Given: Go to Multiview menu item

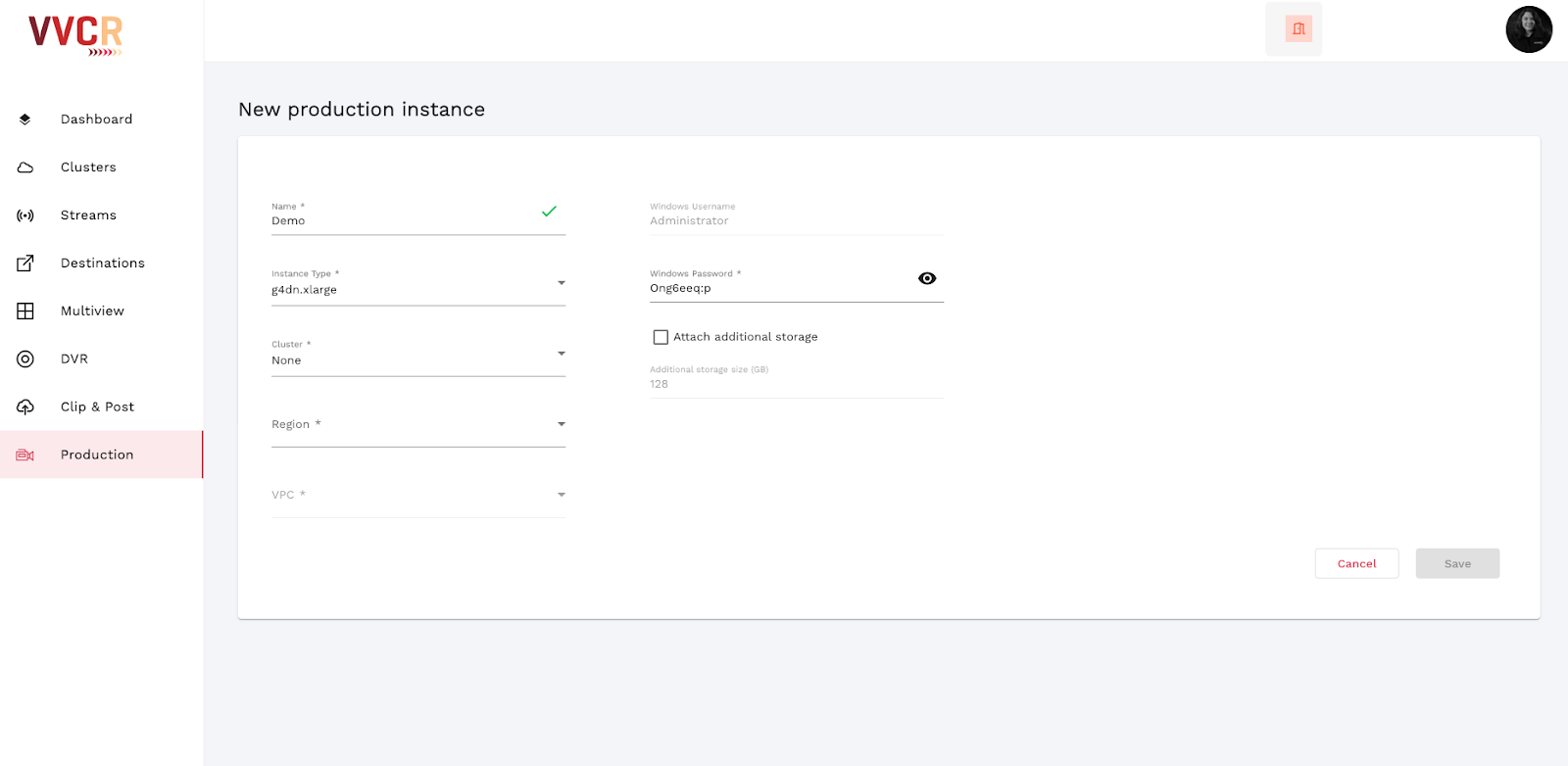Looking at the screenshot, I should (102, 311).
